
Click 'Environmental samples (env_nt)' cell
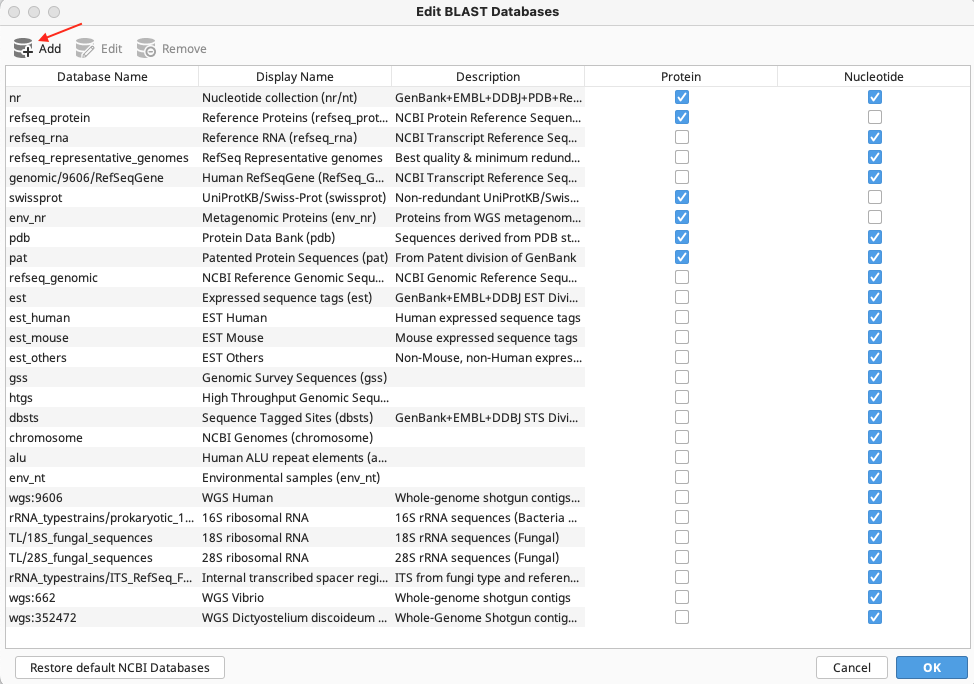click(295, 477)
